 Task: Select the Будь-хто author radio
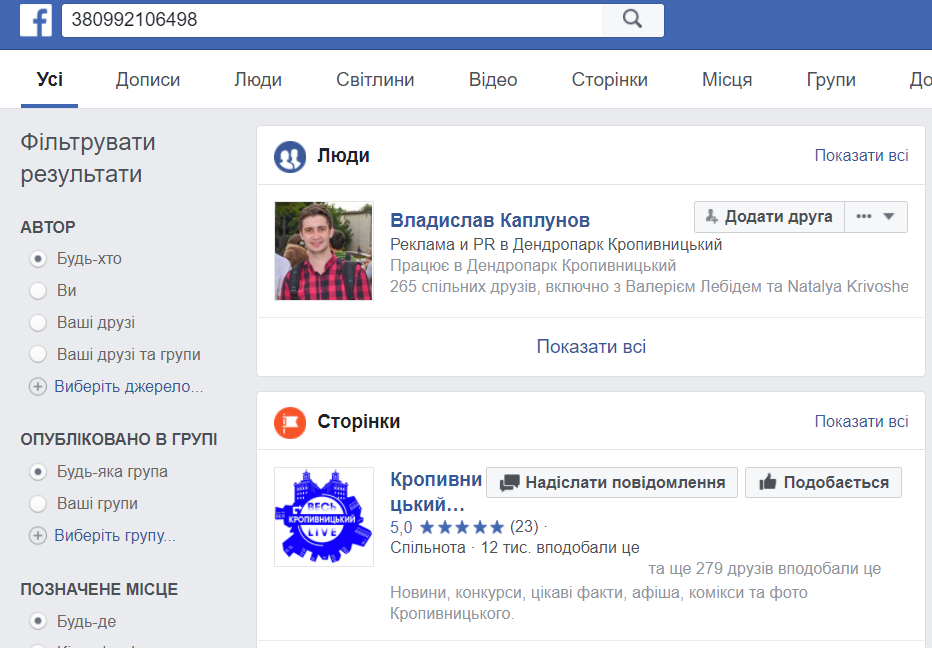pyautogui.click(x=38, y=259)
